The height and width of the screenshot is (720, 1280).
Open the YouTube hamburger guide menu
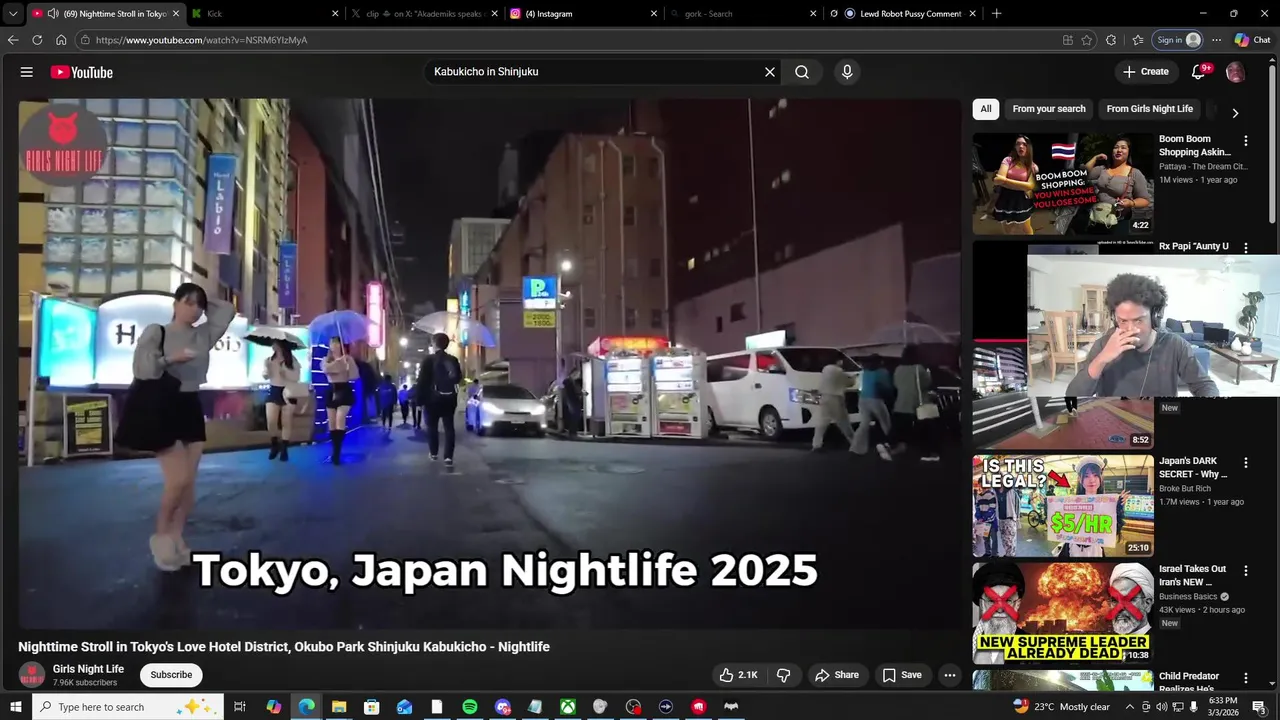point(27,72)
